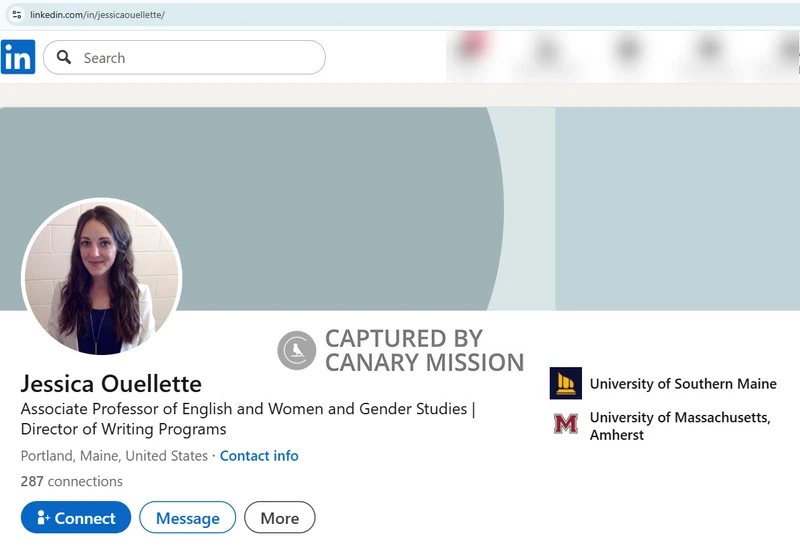Open the Contact info link
Screen dimensions: 800x556
pyautogui.click(x=259, y=456)
